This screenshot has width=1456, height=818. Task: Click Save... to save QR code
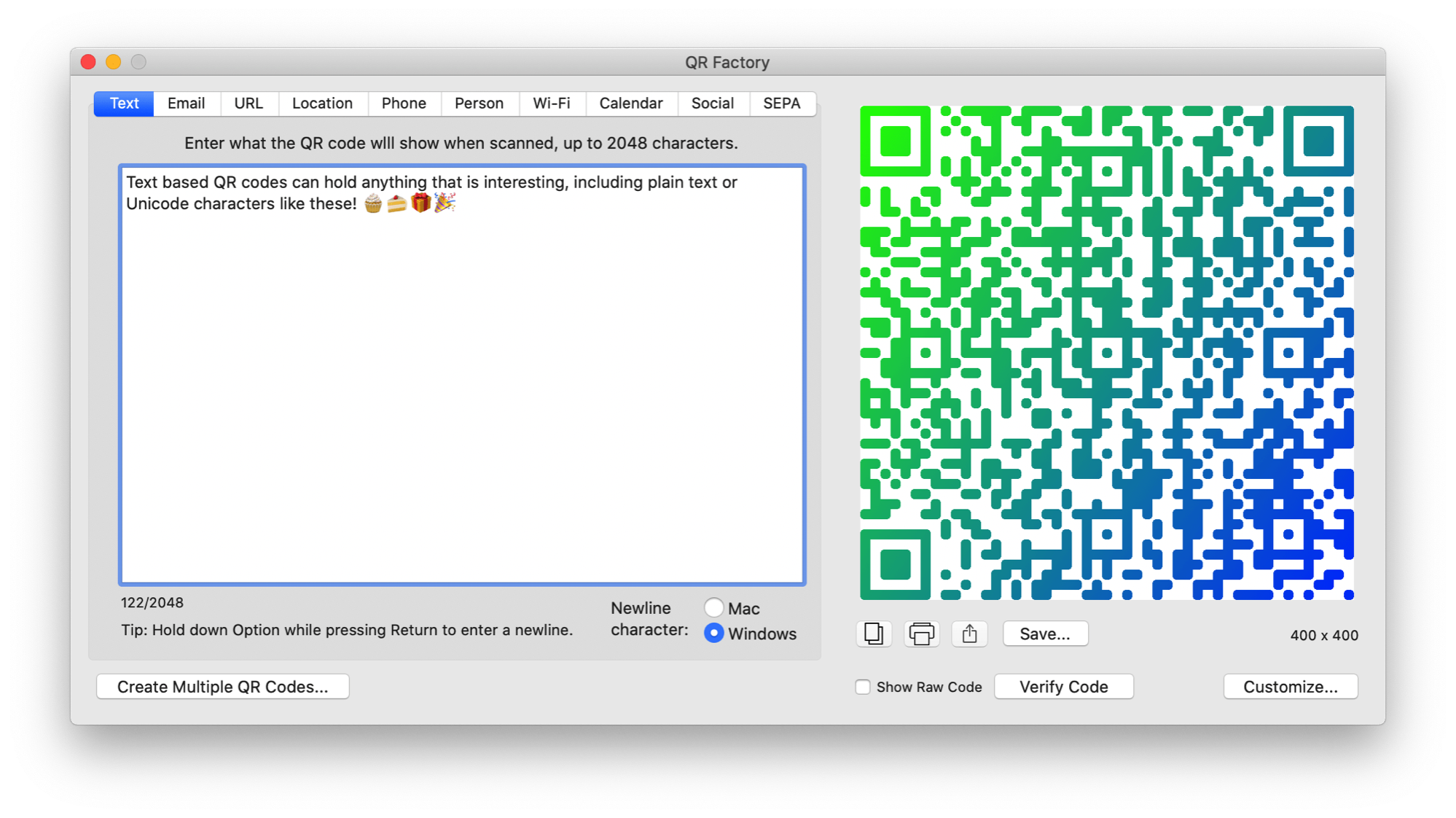tap(1046, 634)
